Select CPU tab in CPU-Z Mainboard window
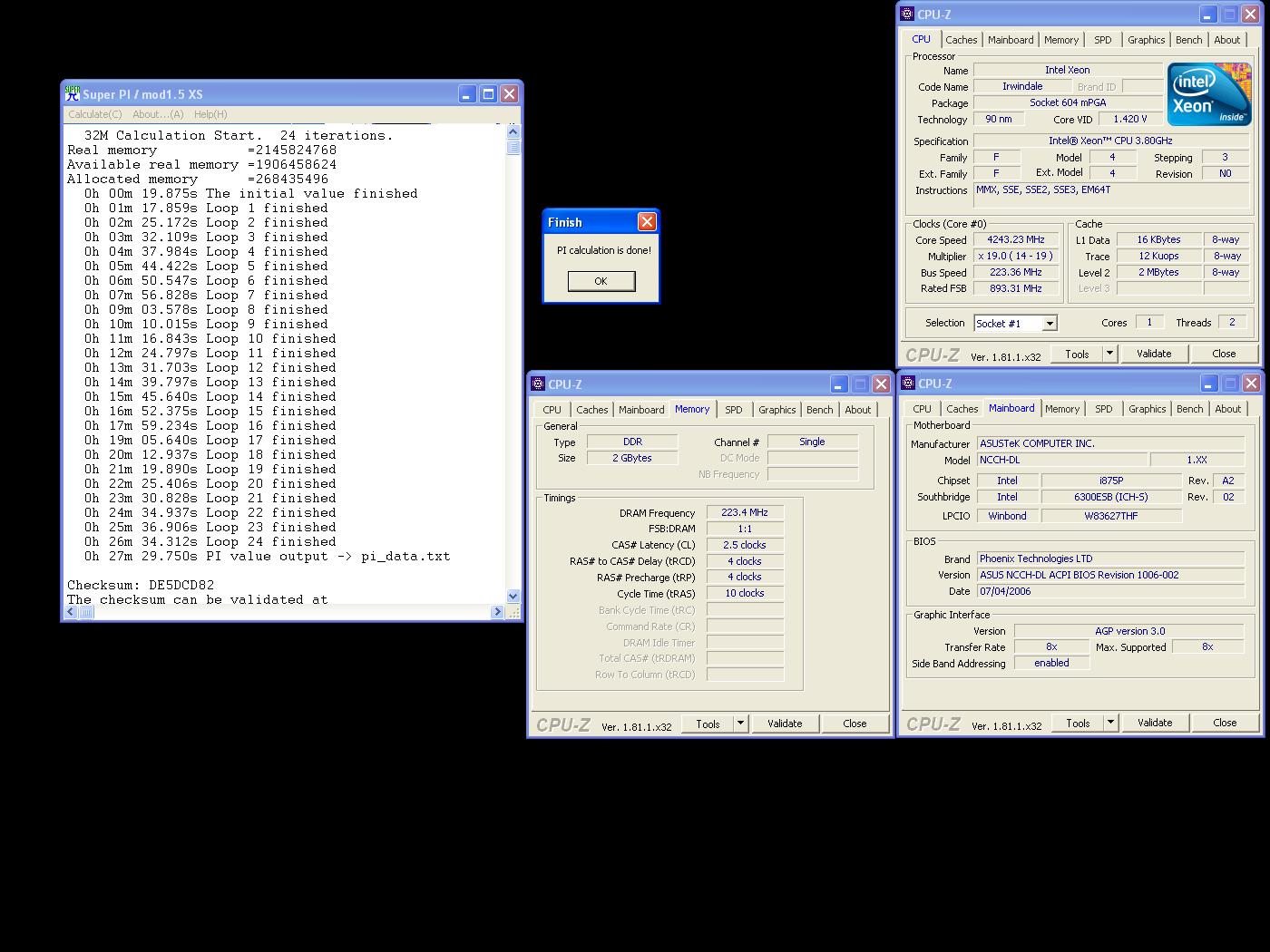1270x952 pixels. point(922,409)
